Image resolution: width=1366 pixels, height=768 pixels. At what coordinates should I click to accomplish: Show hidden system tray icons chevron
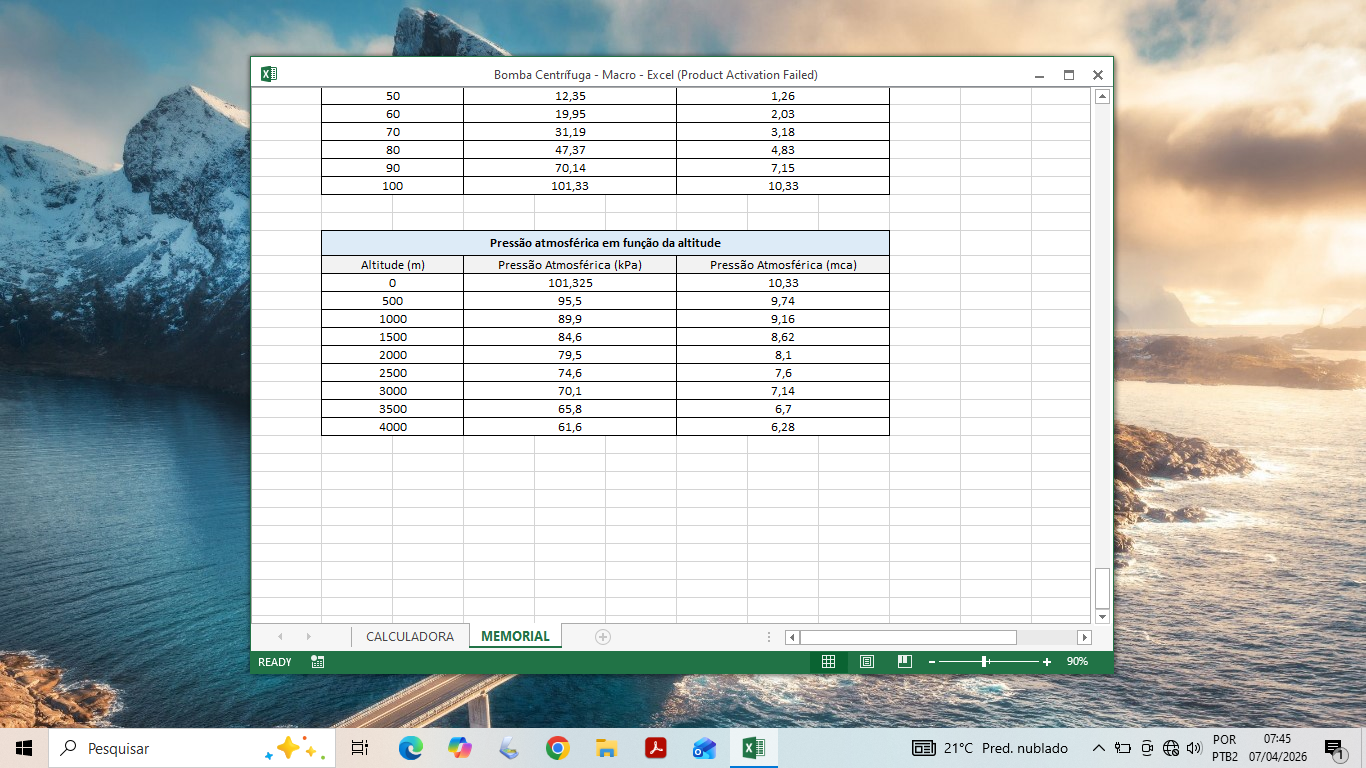click(x=1098, y=748)
